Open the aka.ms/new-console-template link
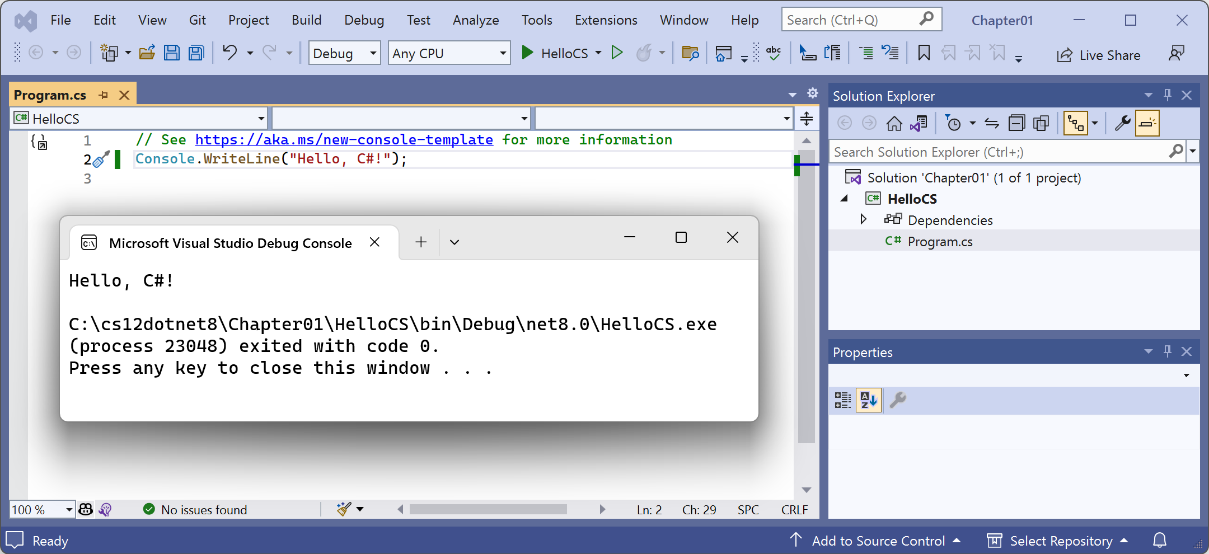This screenshot has width=1209, height=554. pos(344,139)
